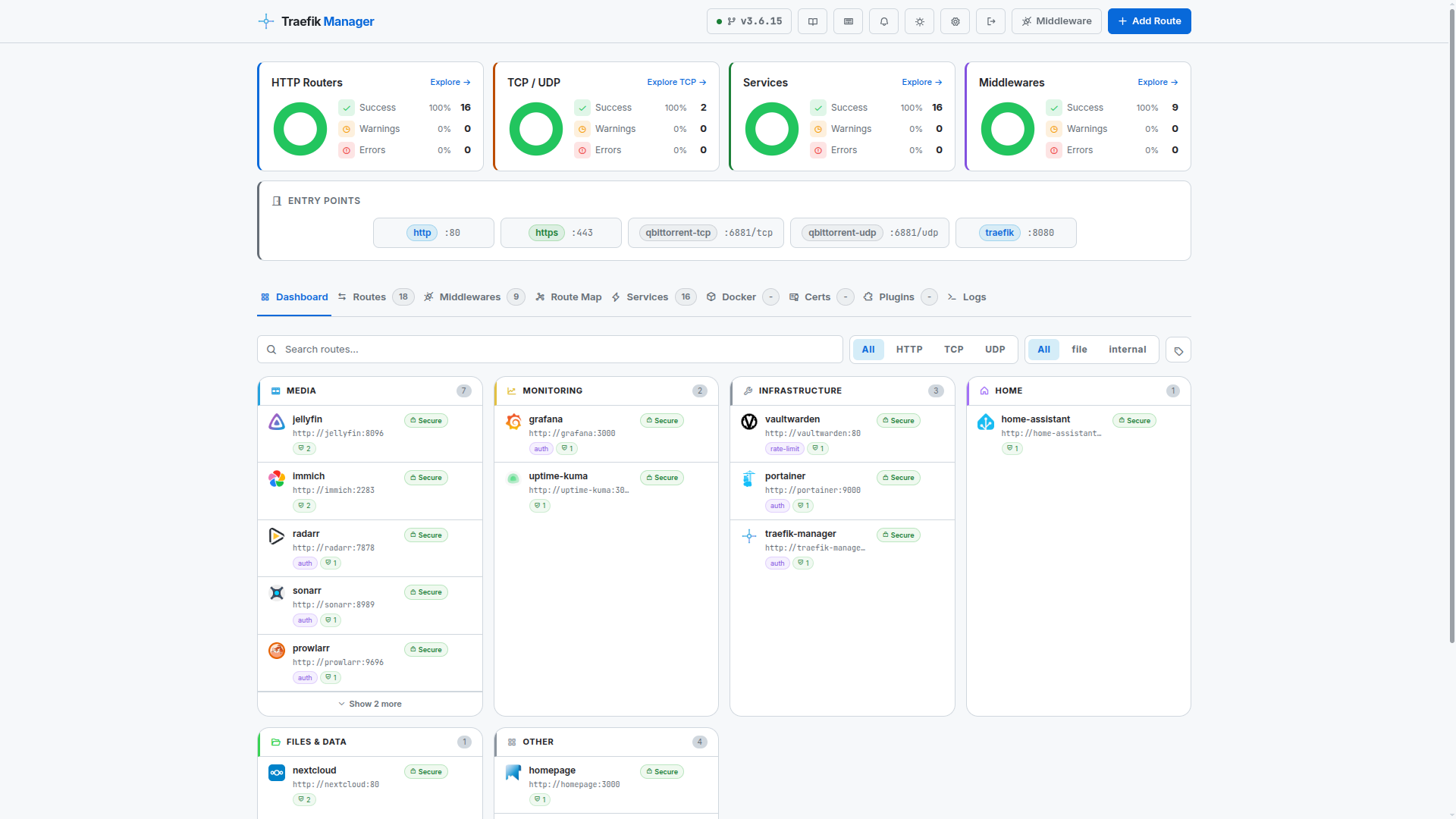The image size is (1456, 819).
Task: Click the Entry Points door icon
Action: click(x=277, y=201)
